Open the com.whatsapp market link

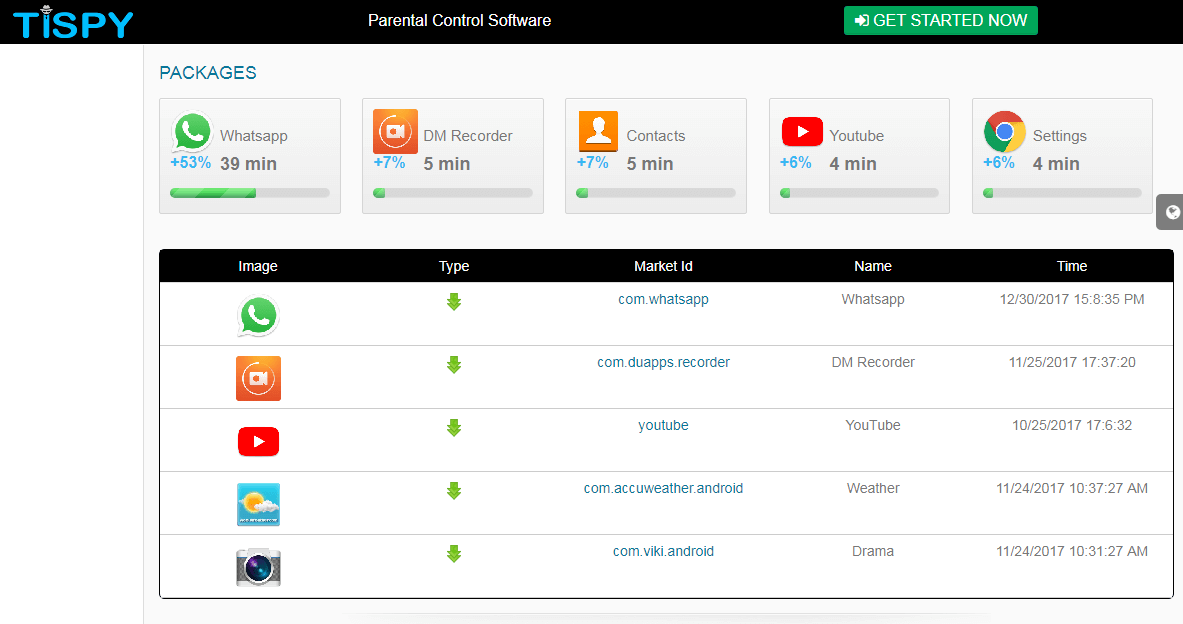coord(663,300)
